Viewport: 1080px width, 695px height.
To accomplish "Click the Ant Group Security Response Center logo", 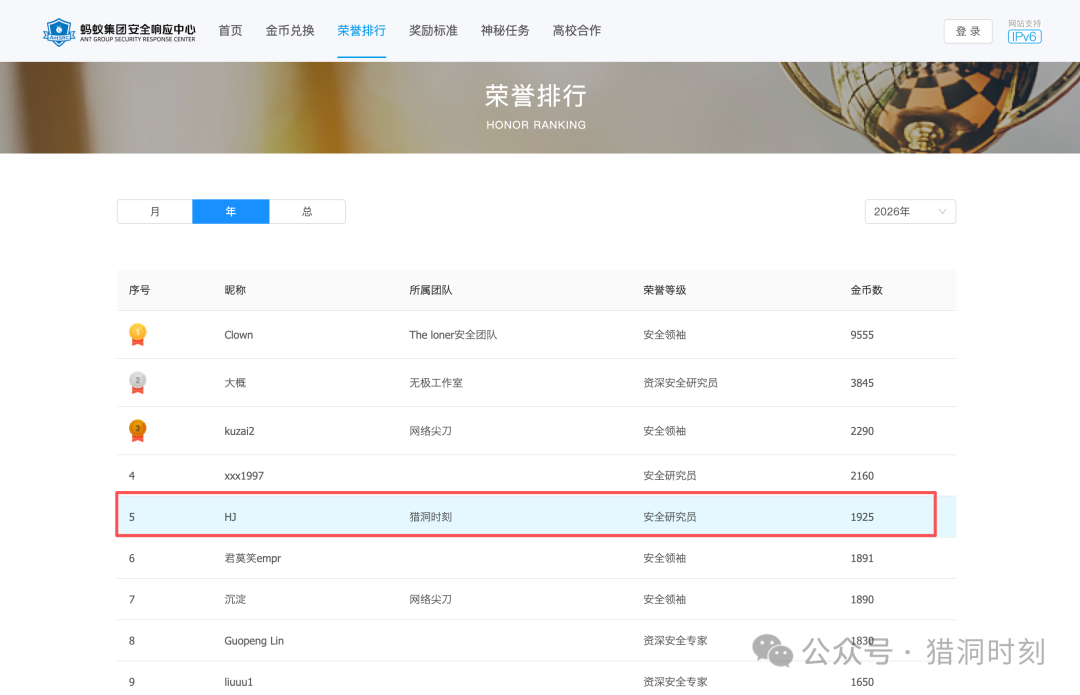I will click(119, 32).
